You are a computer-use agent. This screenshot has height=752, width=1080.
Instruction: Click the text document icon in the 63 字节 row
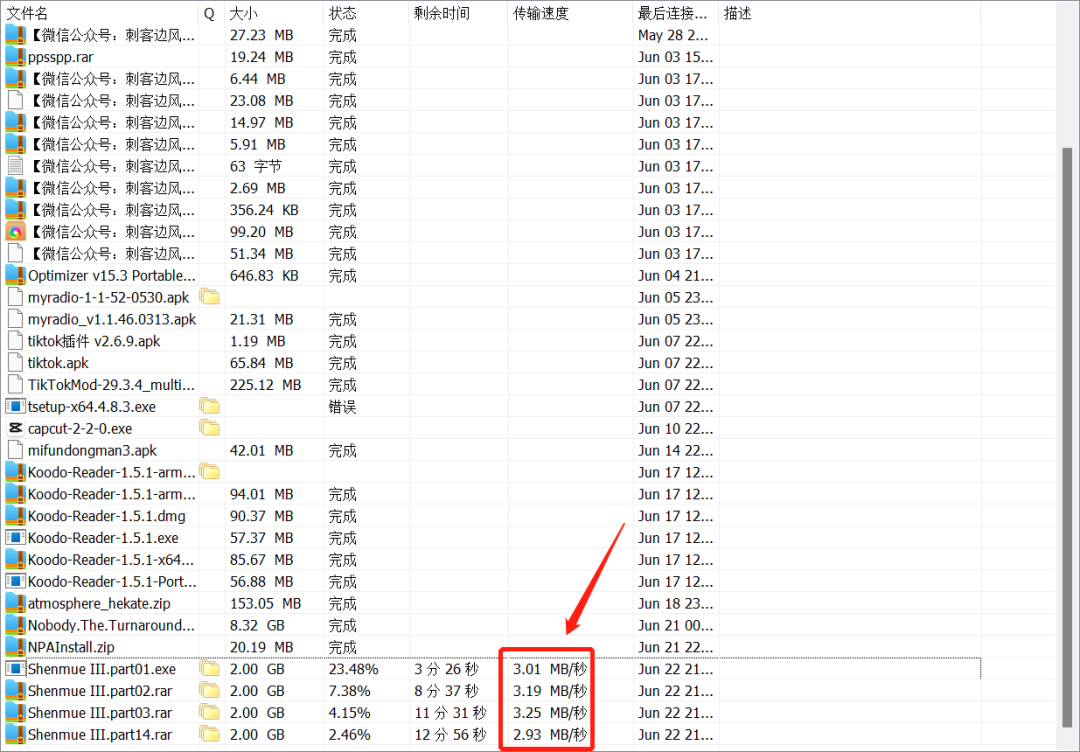tap(15, 166)
